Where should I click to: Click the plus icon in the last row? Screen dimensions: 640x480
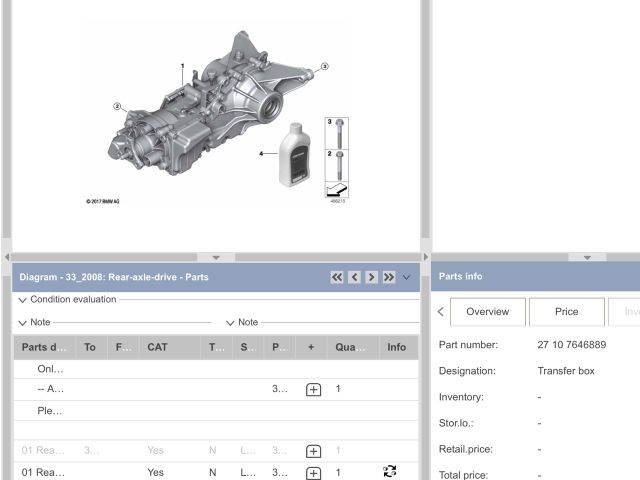coord(313,473)
